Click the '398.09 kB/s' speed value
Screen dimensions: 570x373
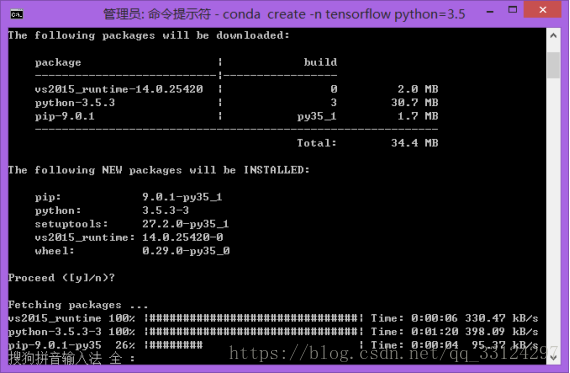(x=502, y=332)
